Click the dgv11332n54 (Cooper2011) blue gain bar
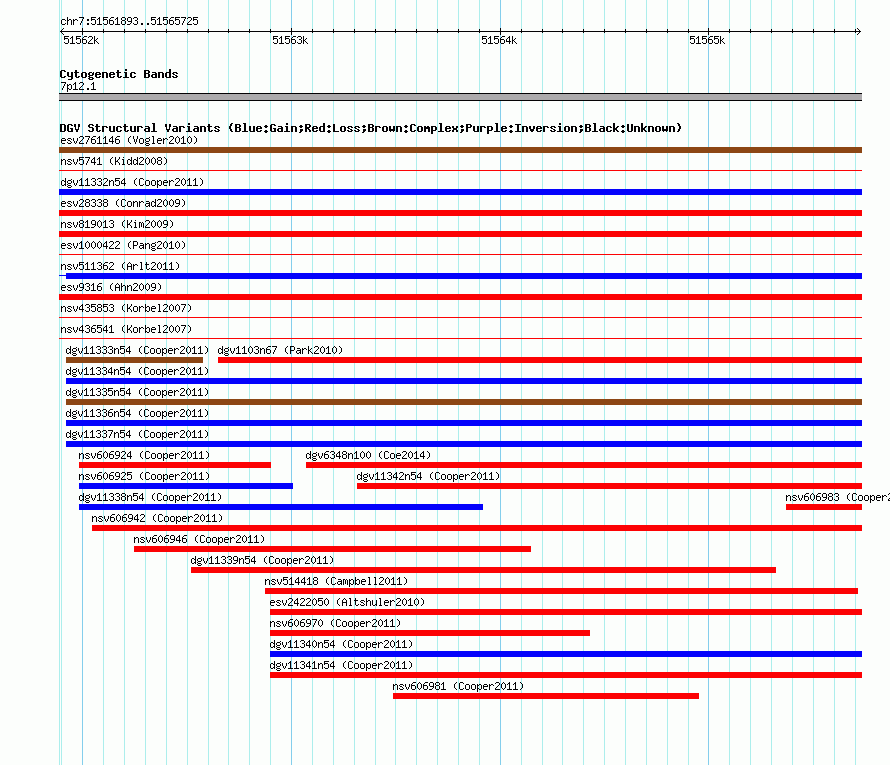Viewport: 890px width, 765px height. point(460,192)
